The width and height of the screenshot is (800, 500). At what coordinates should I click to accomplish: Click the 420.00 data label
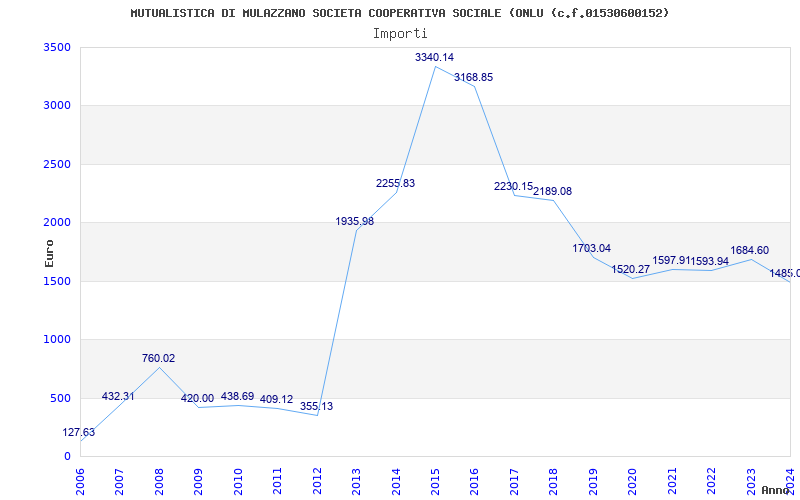pos(197,398)
